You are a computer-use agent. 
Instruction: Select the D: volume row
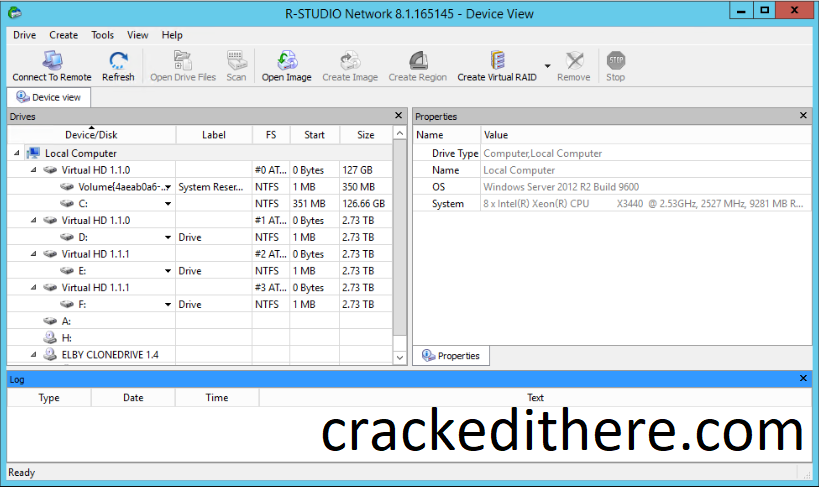coord(200,237)
